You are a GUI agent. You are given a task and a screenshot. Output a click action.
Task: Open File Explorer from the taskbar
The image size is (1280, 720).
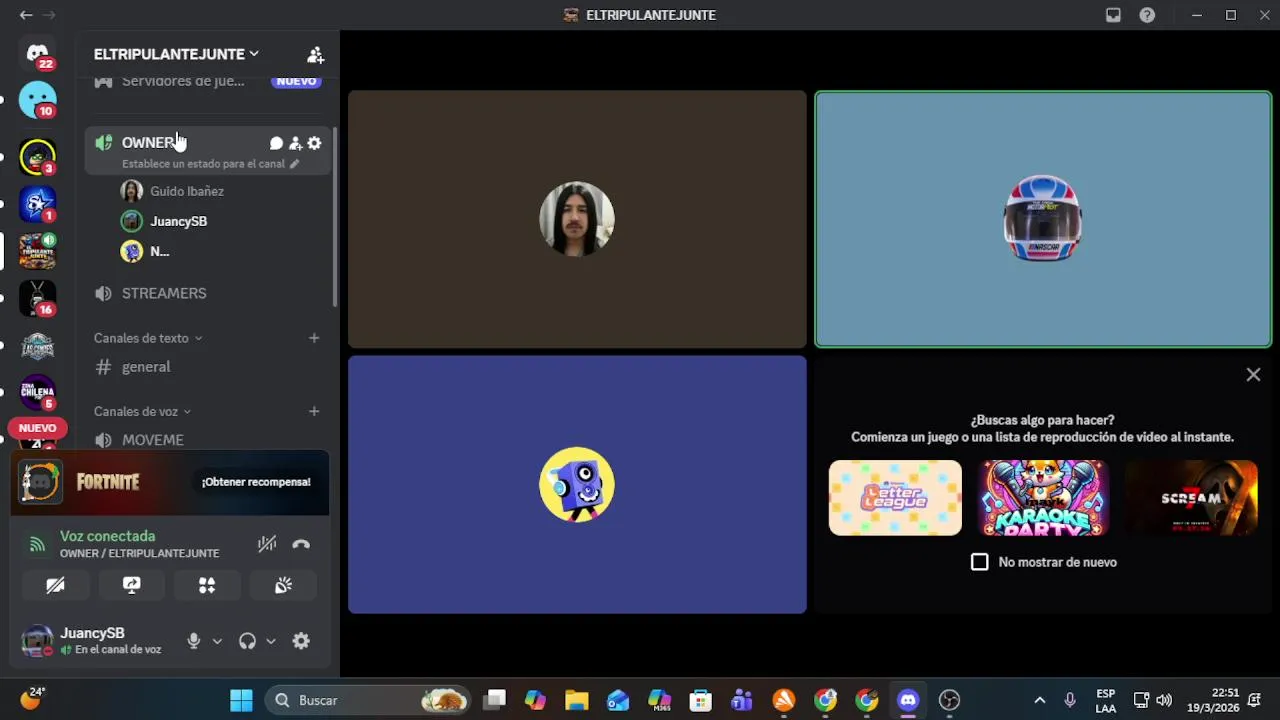pyautogui.click(x=576, y=700)
